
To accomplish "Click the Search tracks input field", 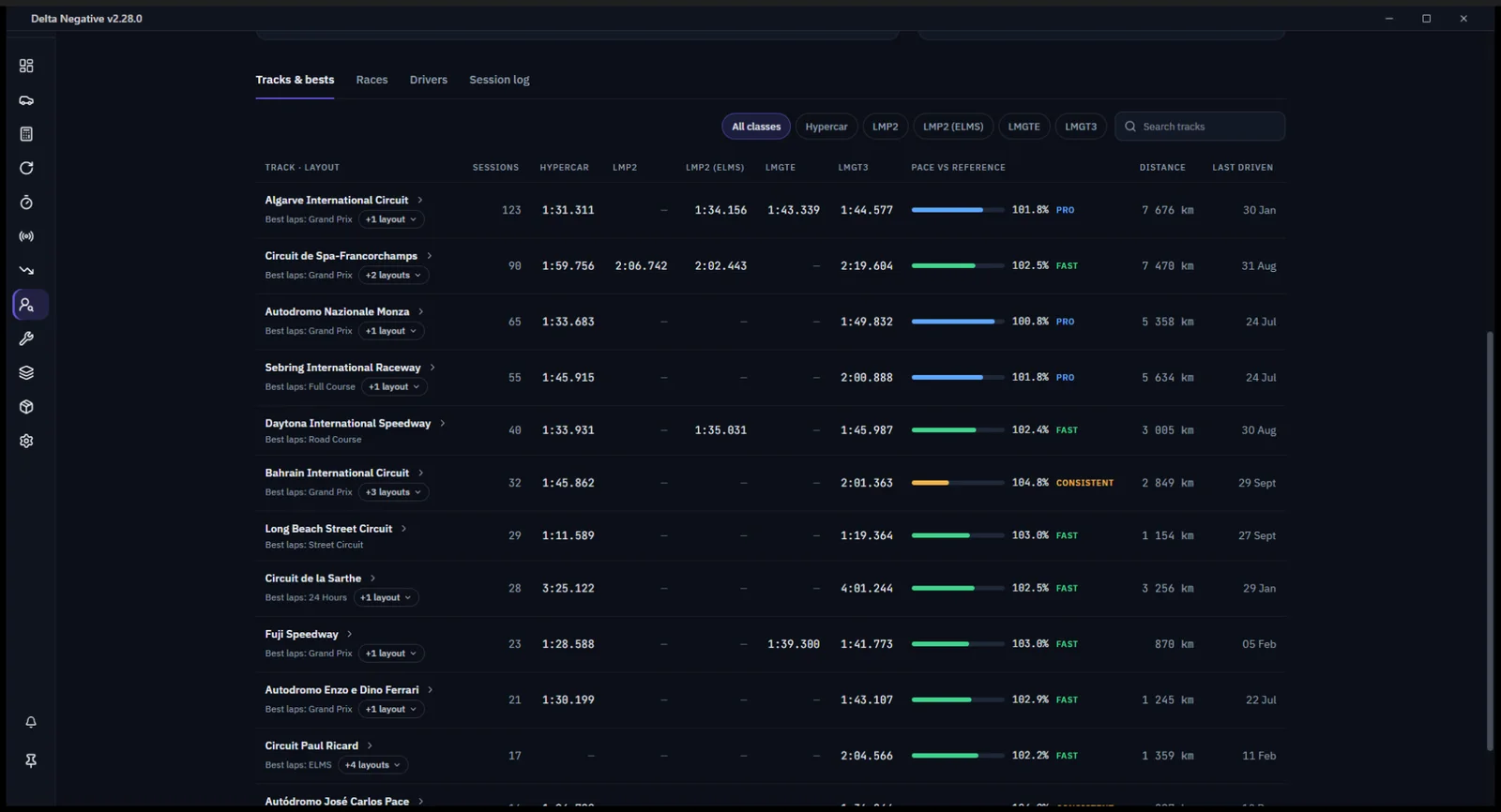I will pyautogui.click(x=1200, y=127).
